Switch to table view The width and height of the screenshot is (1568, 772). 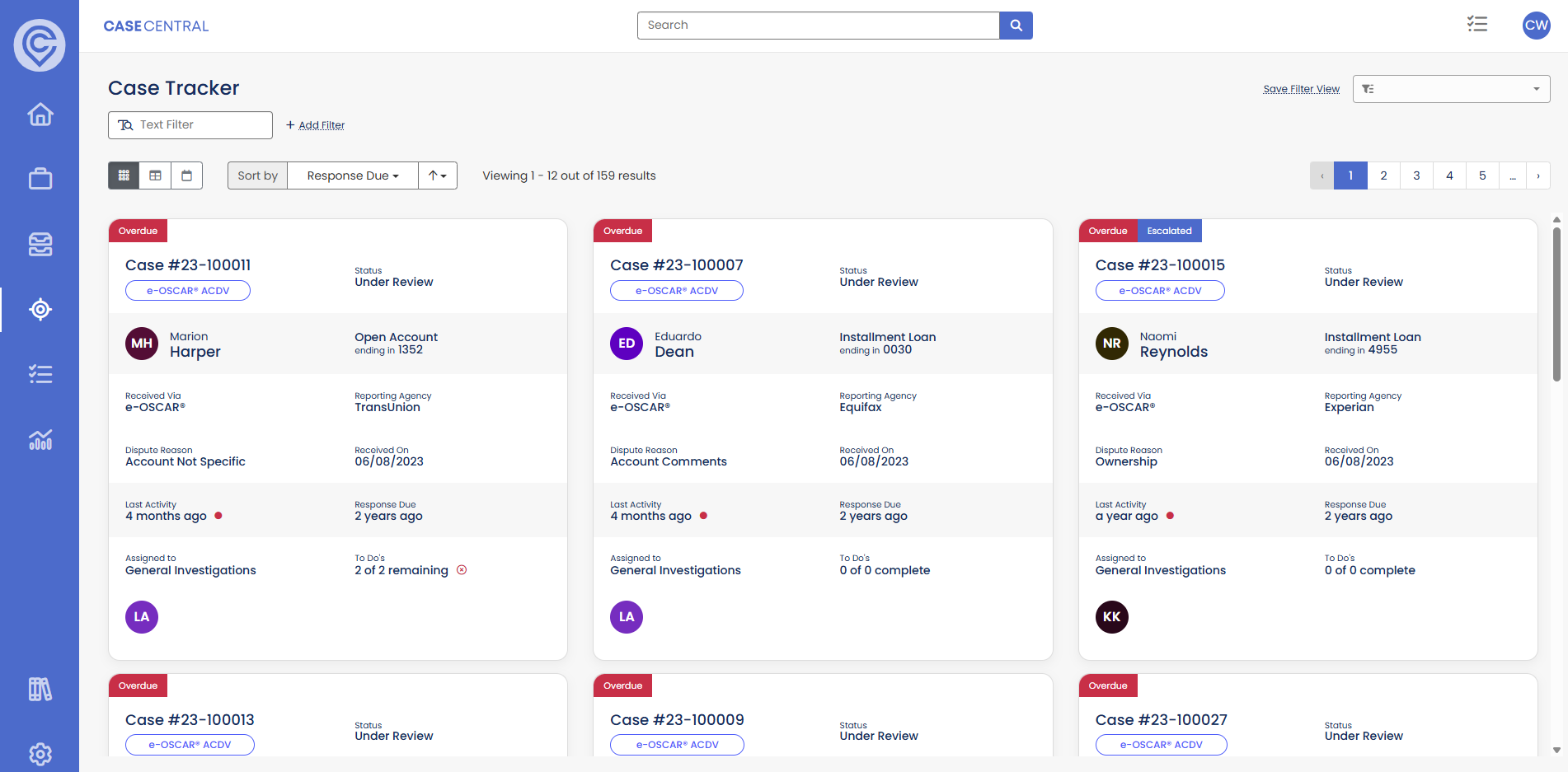click(x=155, y=175)
